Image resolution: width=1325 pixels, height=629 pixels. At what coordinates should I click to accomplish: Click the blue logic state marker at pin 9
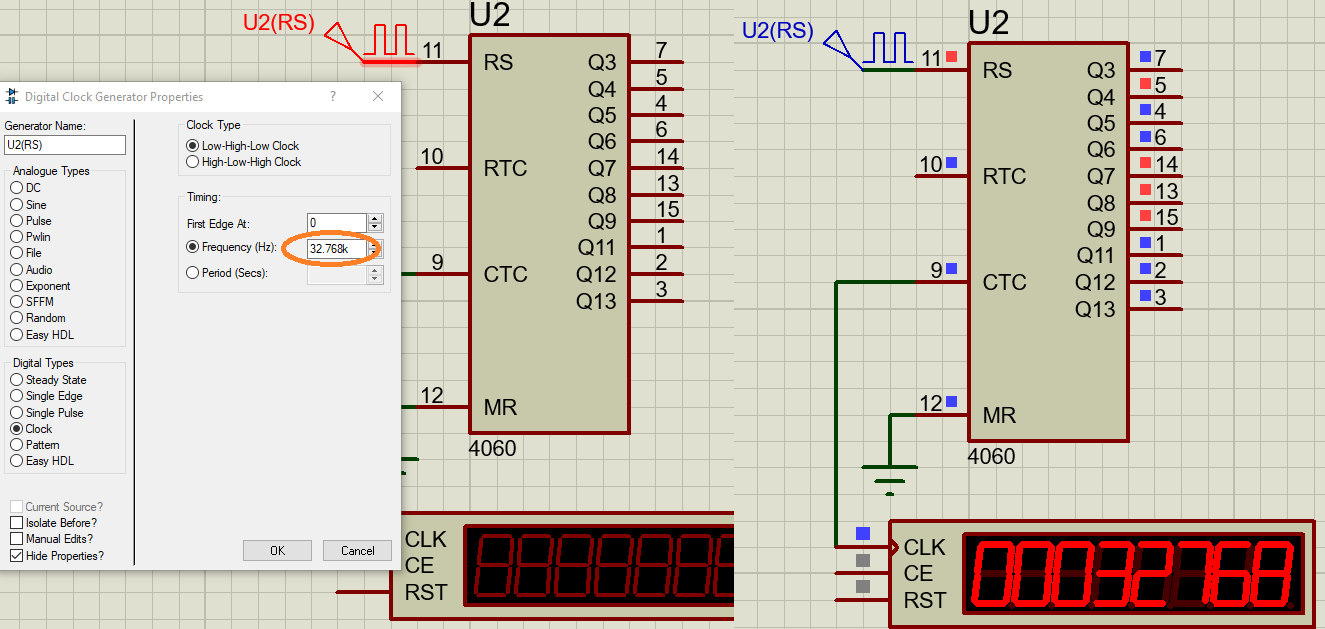tap(952, 269)
